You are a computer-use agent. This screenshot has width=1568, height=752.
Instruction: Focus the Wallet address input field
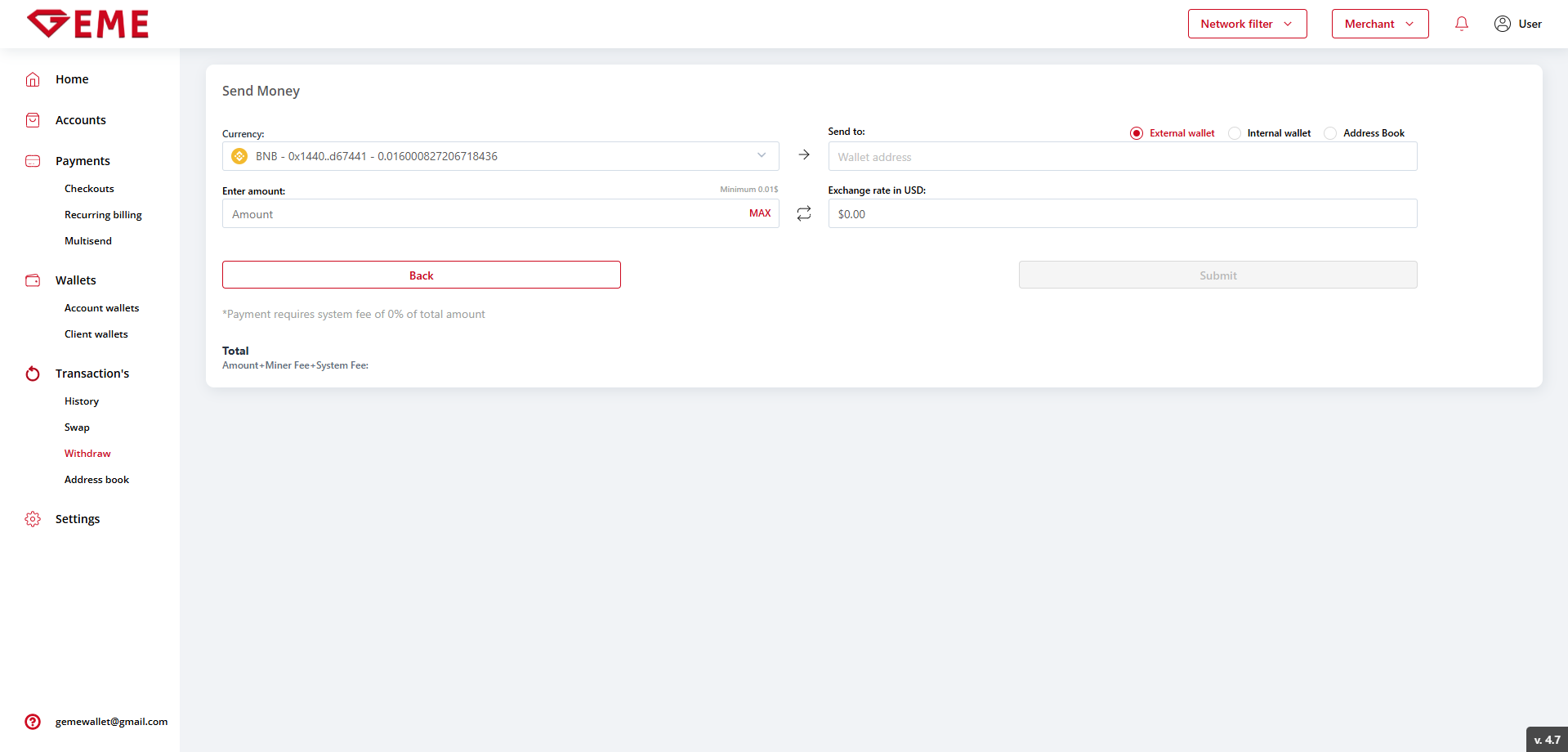tap(1122, 157)
